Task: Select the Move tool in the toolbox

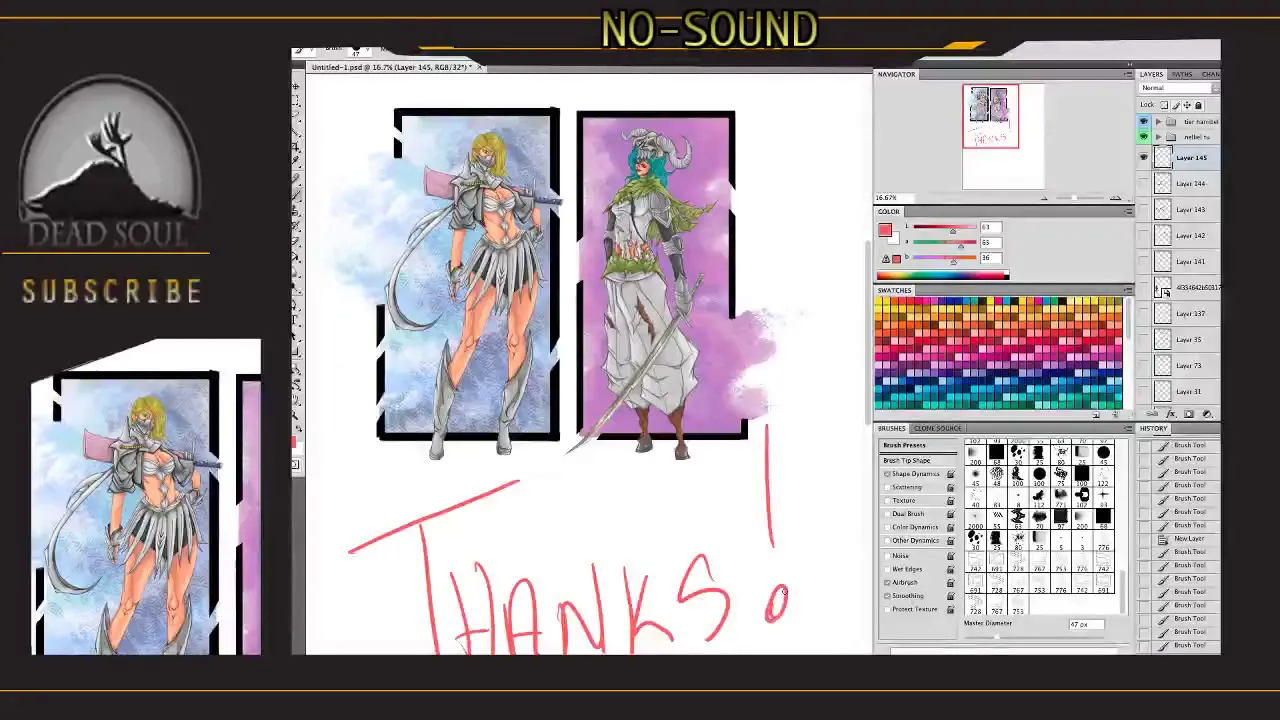Action: click(x=297, y=86)
